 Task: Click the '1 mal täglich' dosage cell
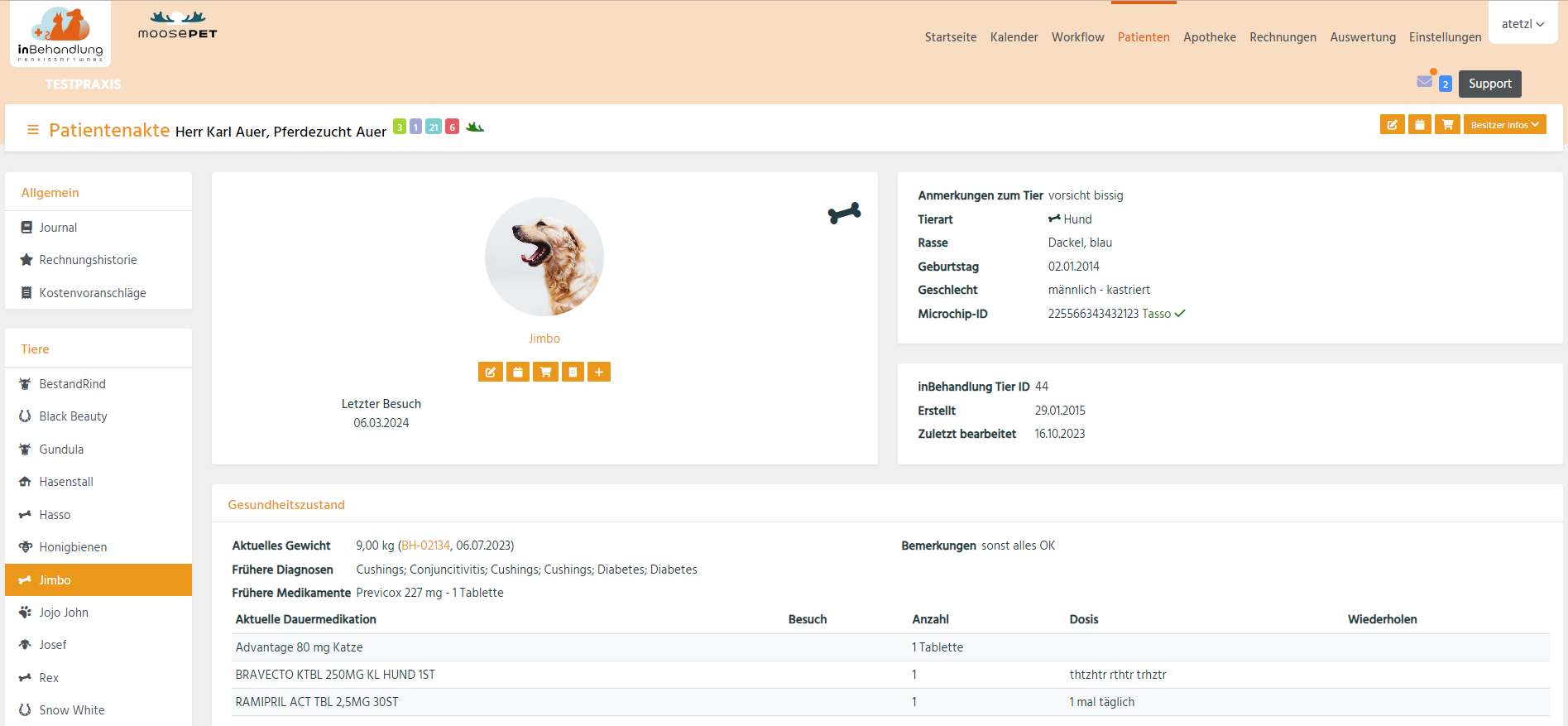click(x=1102, y=702)
